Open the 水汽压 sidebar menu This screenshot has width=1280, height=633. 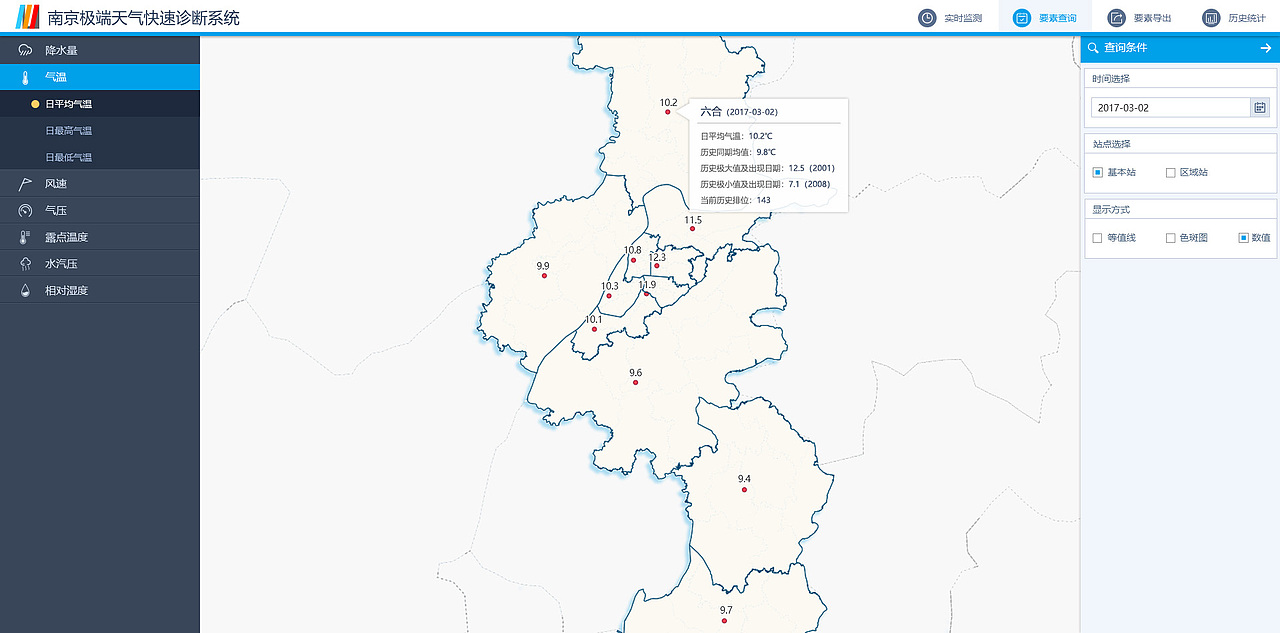[x=100, y=264]
